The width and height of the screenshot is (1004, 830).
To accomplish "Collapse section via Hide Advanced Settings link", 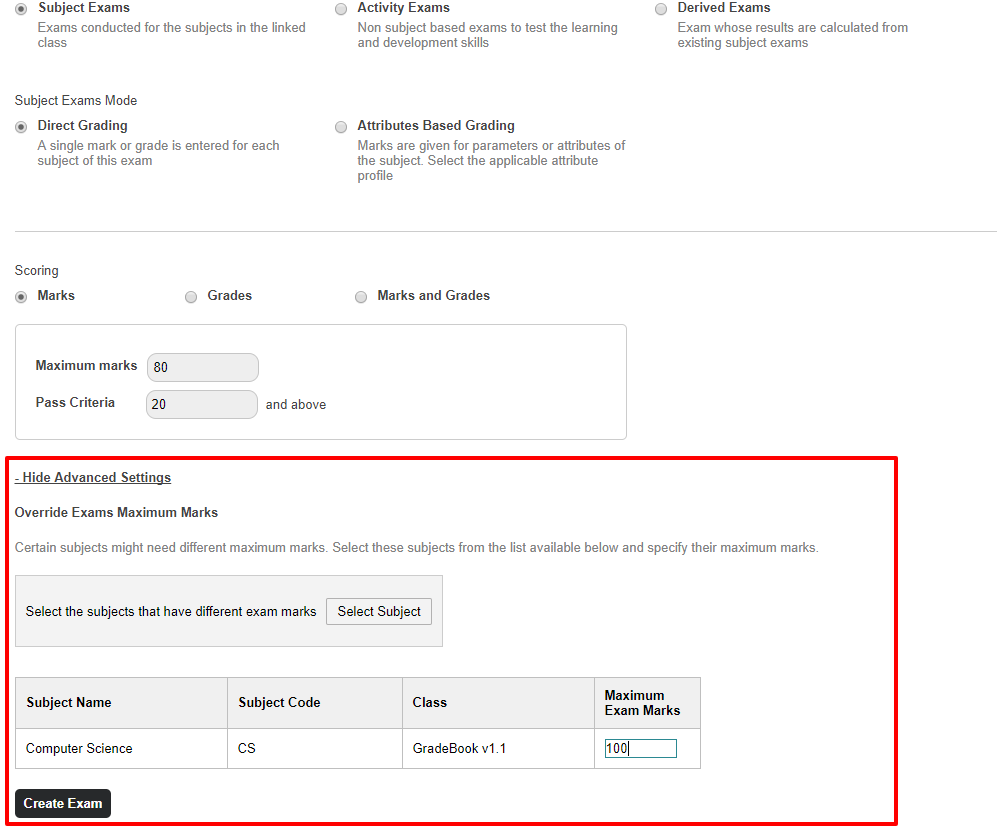I will coord(93,478).
